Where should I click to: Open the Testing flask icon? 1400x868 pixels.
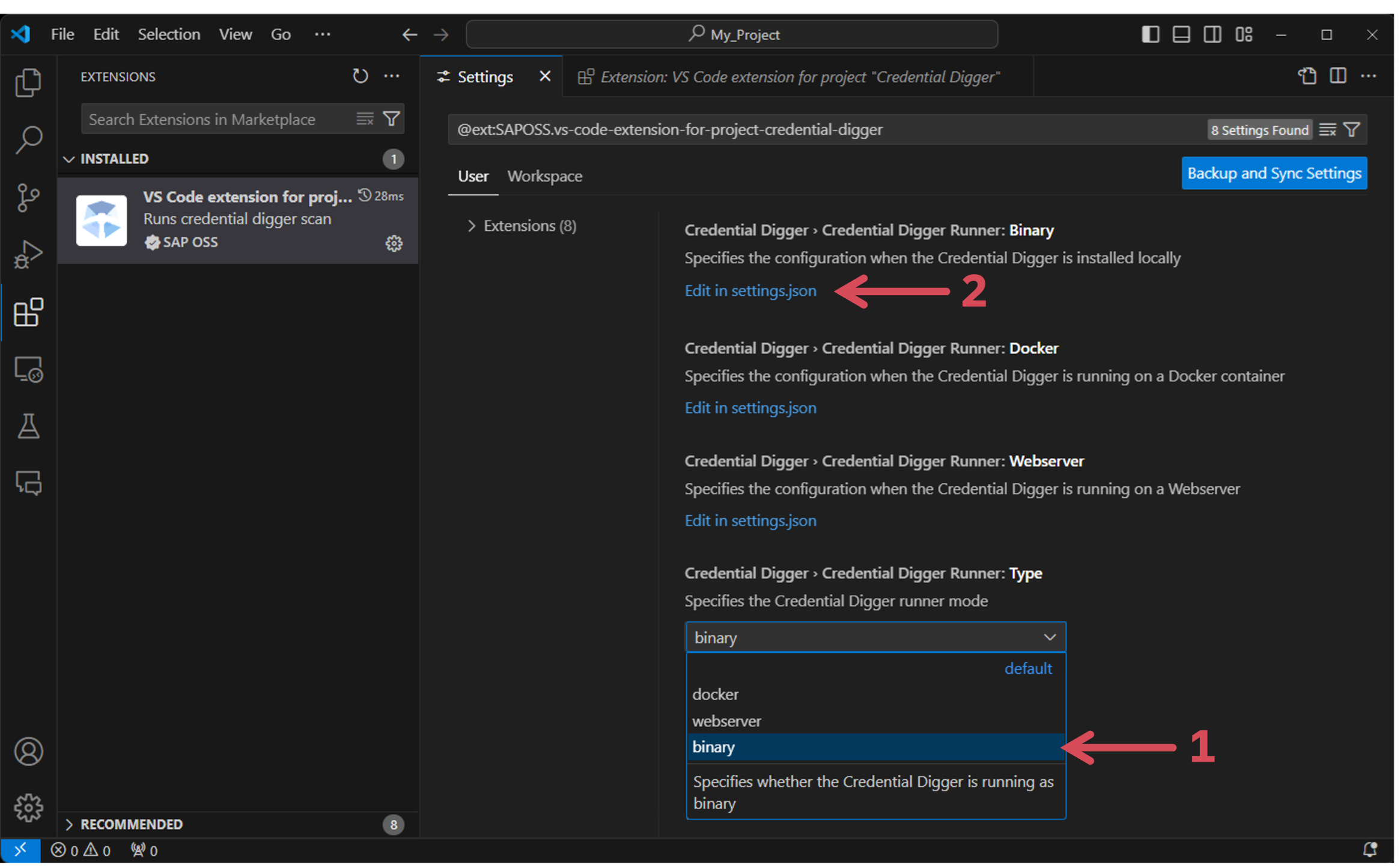pyautogui.click(x=28, y=426)
